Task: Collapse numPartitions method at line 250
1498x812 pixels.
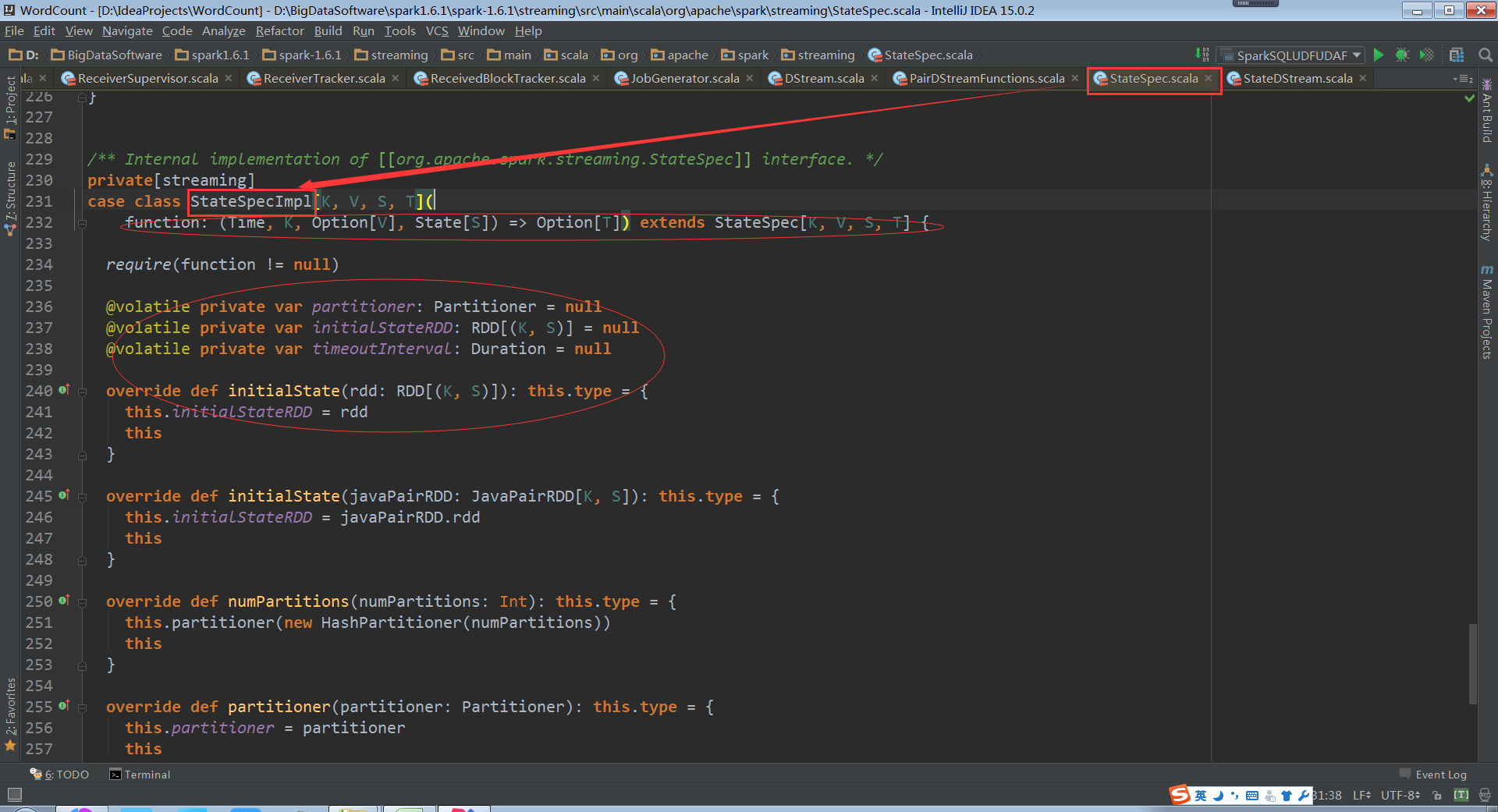Action: 82,601
